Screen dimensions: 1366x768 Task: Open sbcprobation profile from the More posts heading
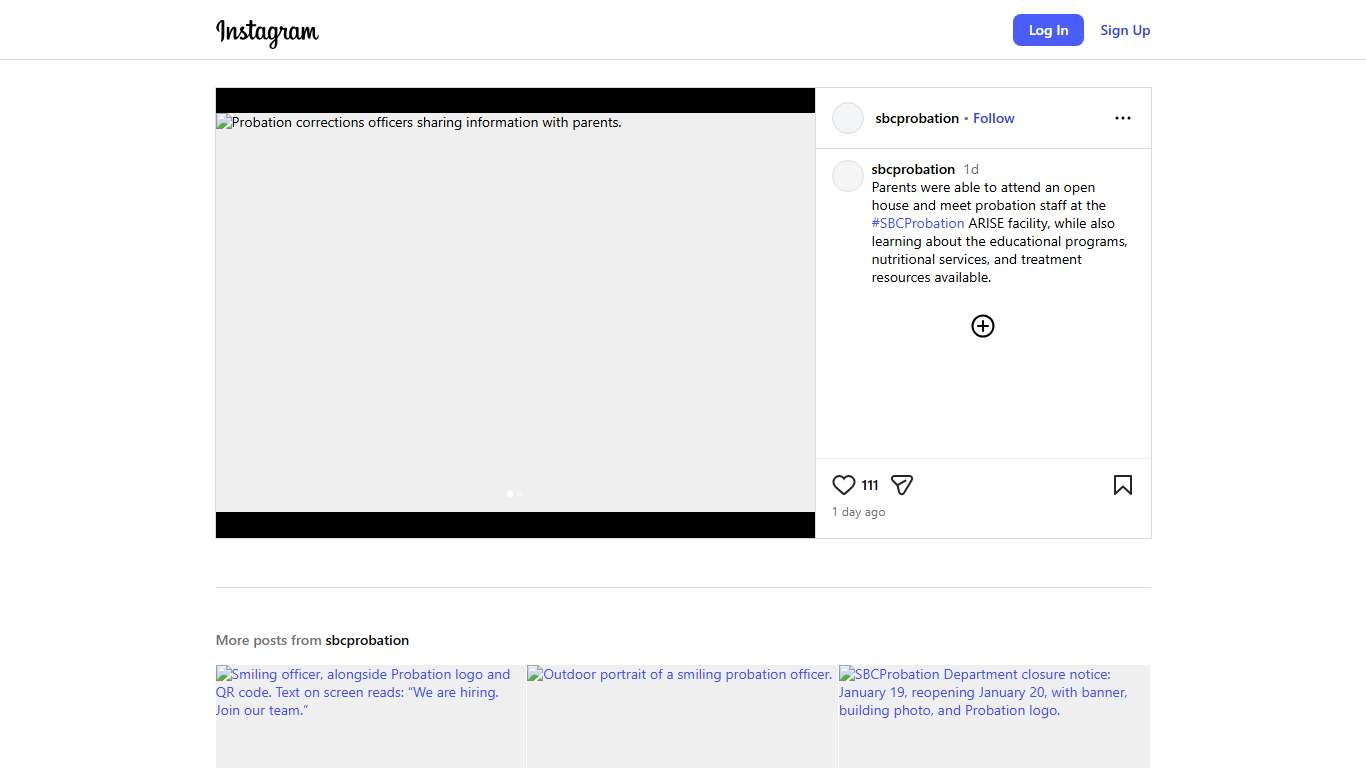coord(366,640)
